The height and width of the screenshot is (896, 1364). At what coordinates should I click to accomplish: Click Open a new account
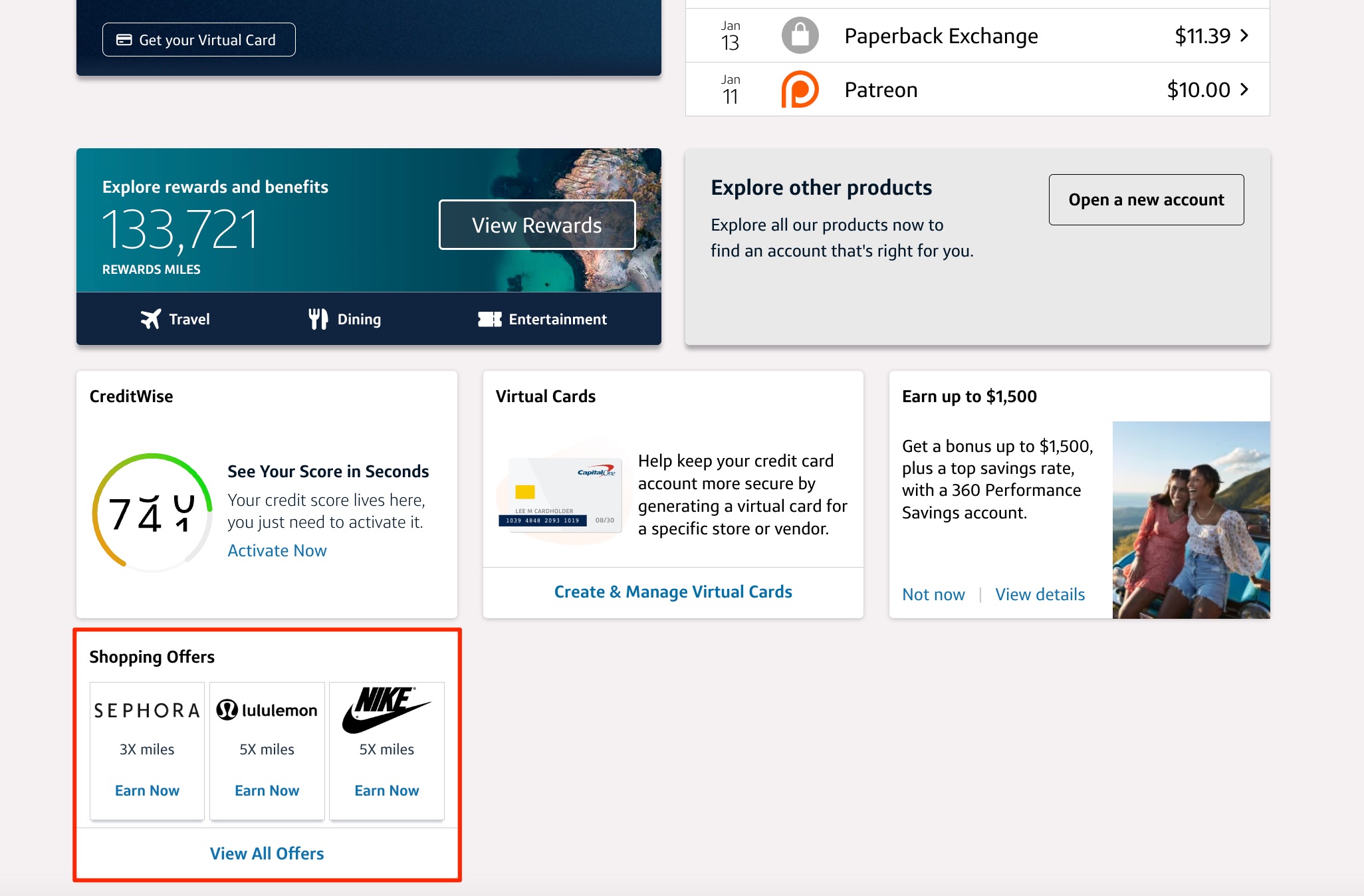coord(1146,199)
